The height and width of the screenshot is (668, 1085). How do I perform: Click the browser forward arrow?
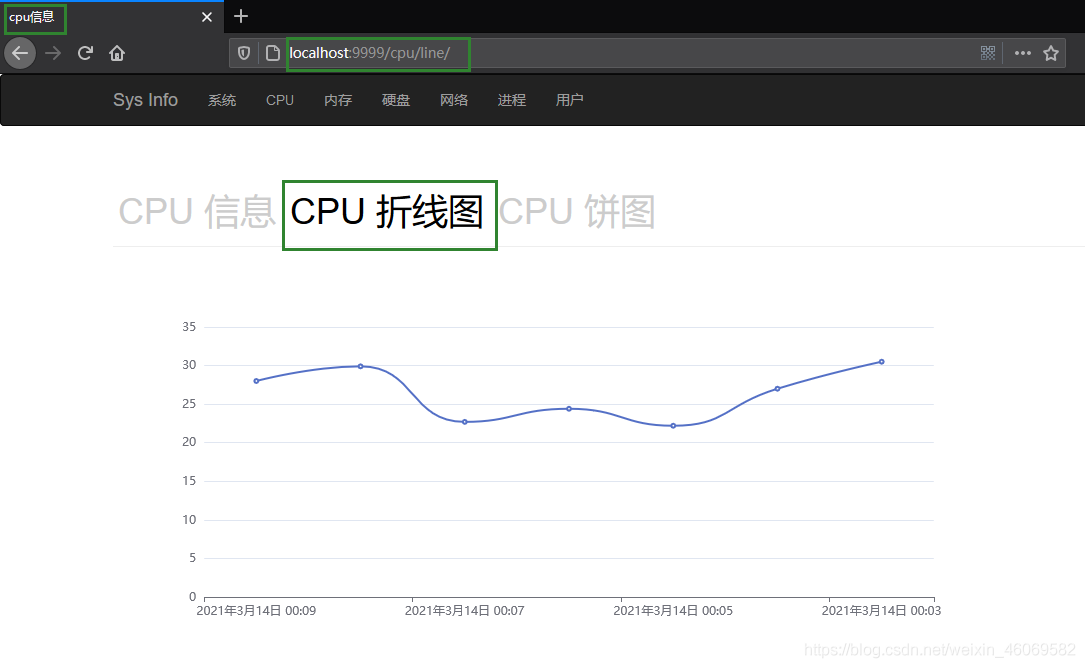(x=53, y=53)
